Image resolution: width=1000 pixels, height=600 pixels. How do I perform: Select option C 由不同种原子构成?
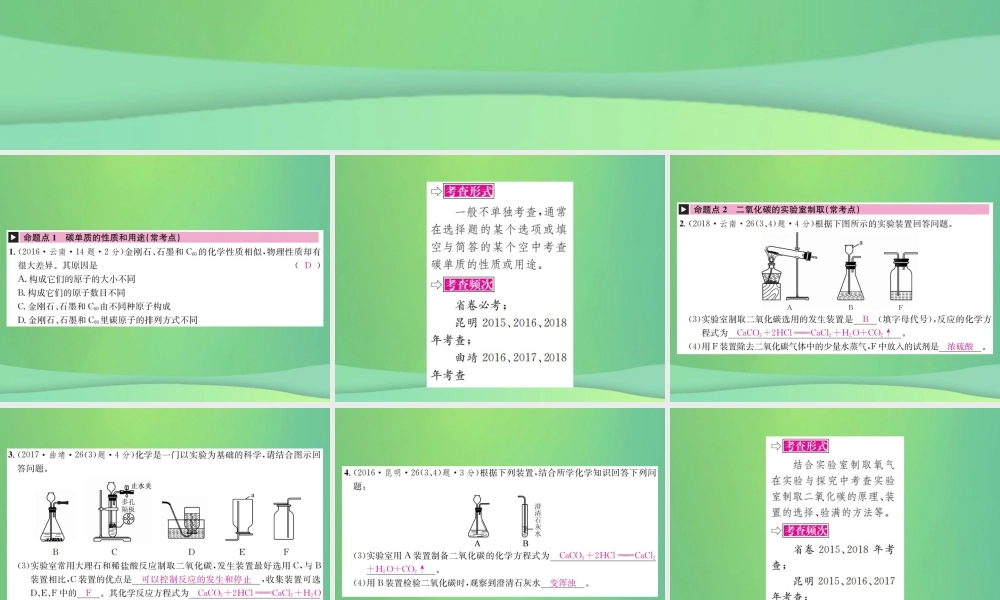(94, 306)
